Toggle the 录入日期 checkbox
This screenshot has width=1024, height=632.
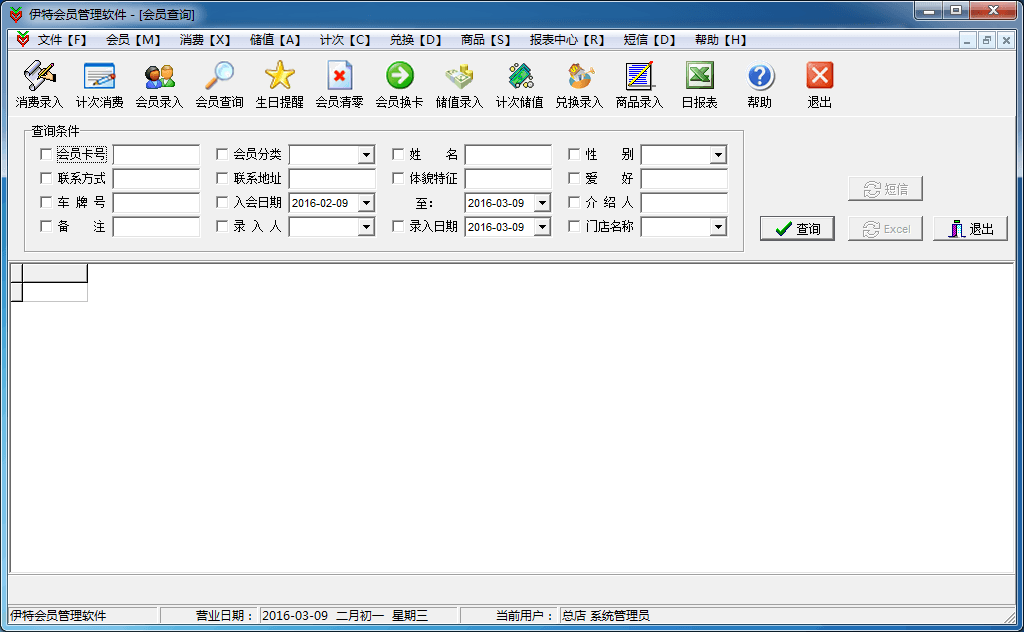pyautogui.click(x=398, y=226)
